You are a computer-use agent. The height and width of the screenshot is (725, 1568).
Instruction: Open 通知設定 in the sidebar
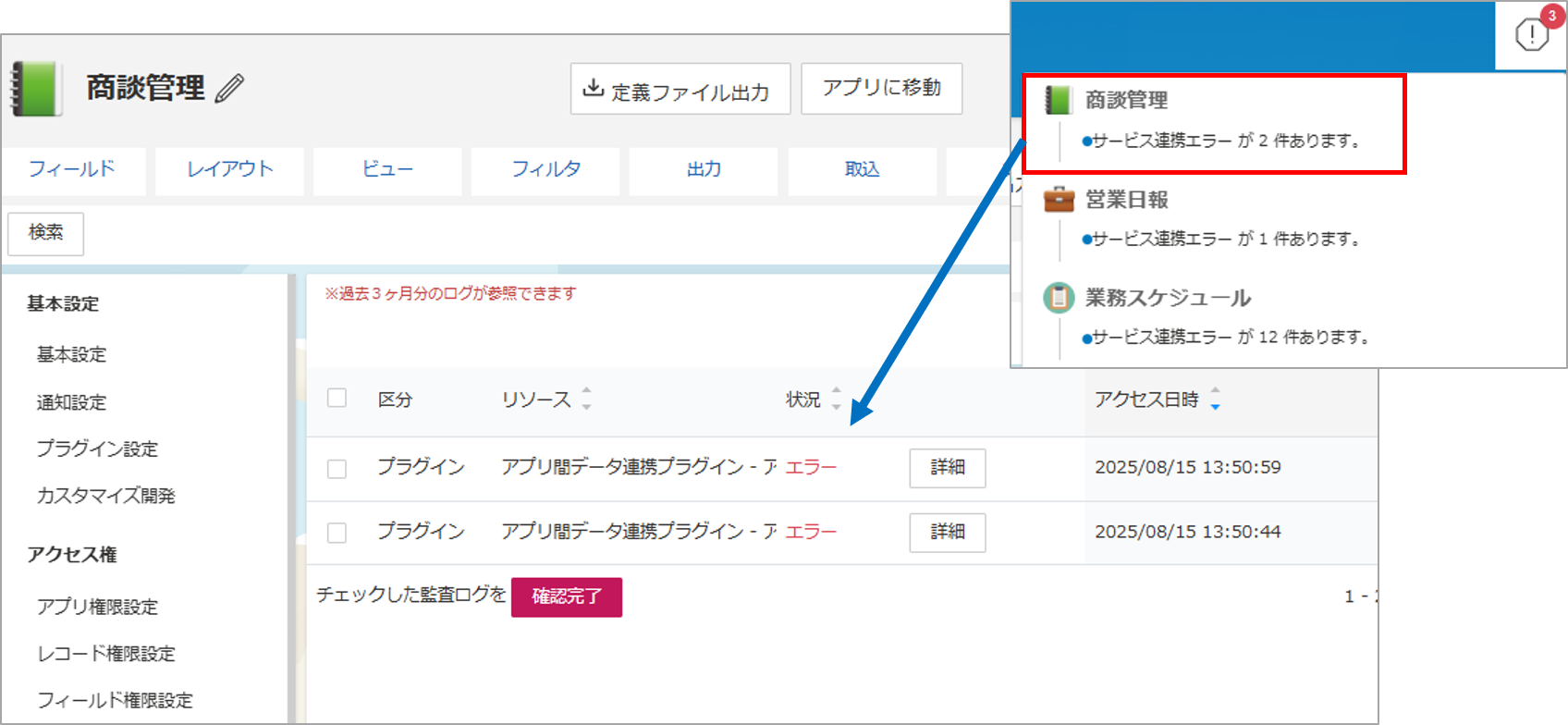pyautogui.click(x=71, y=403)
